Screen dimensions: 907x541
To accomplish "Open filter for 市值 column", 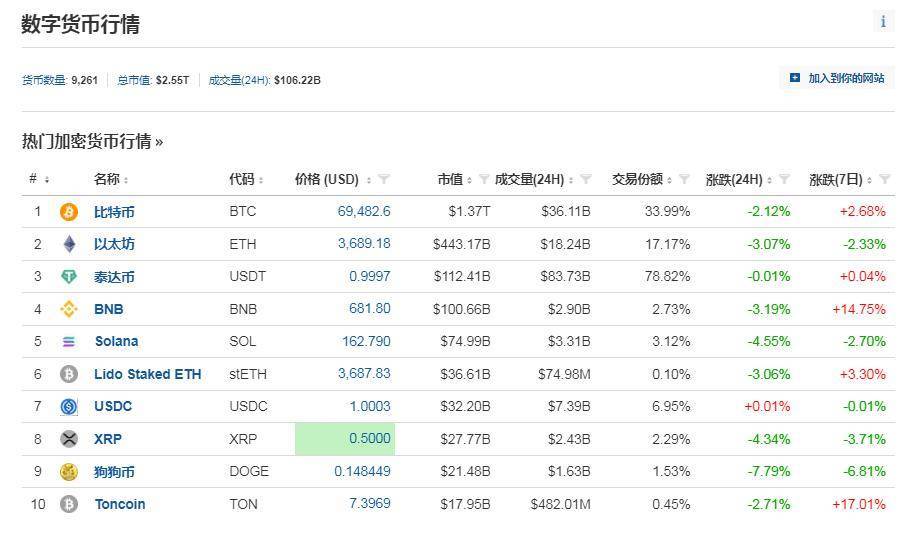I will tap(484, 180).
